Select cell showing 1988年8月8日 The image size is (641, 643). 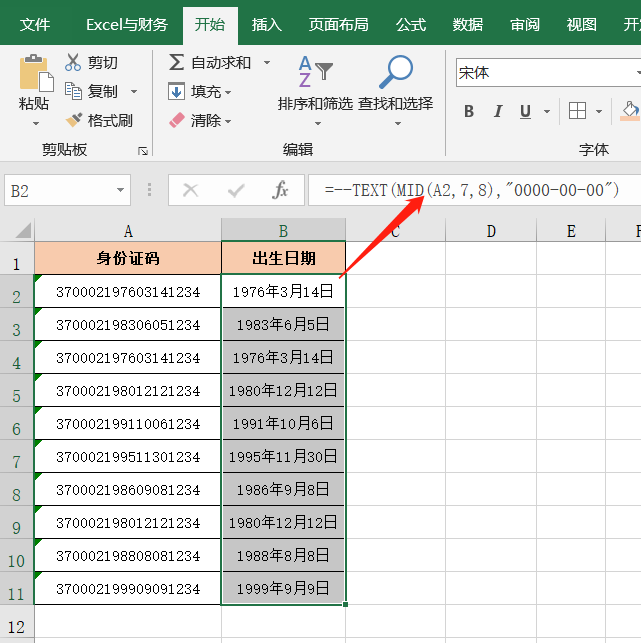283,555
